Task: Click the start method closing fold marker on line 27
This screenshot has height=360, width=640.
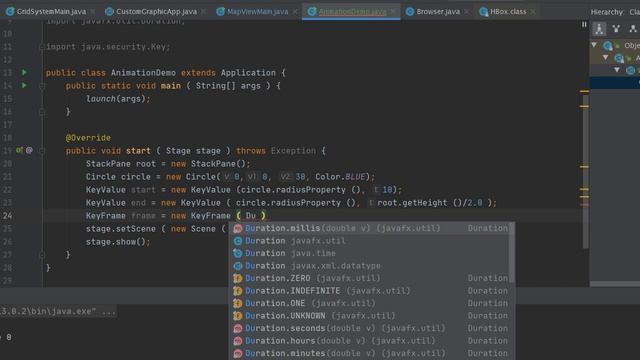Action: tap(42, 255)
